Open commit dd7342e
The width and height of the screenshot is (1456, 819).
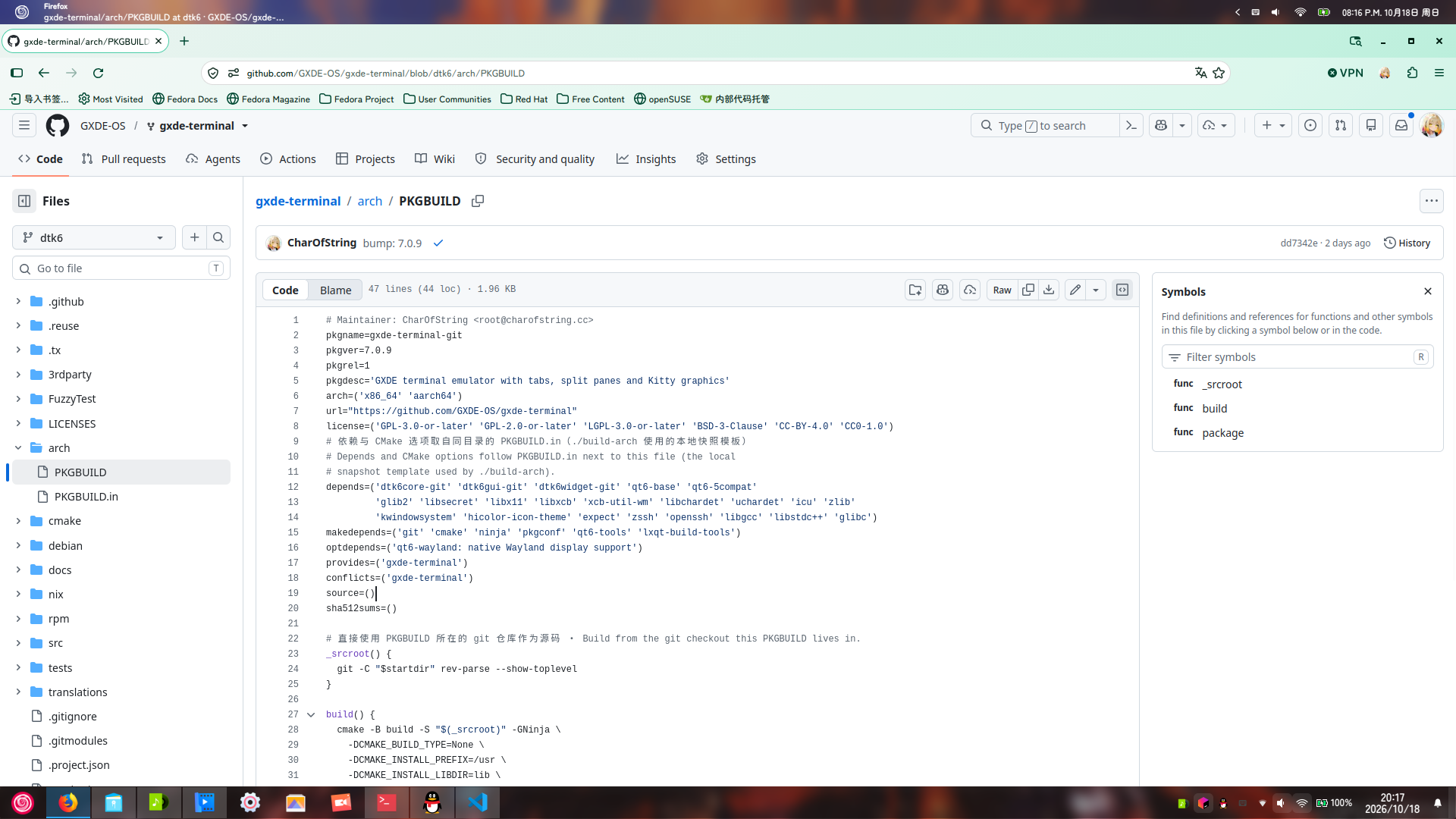[1298, 243]
